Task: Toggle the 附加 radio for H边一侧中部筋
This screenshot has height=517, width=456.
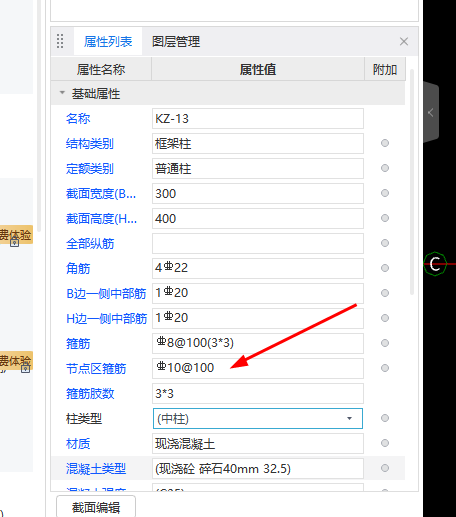Action: (385, 318)
